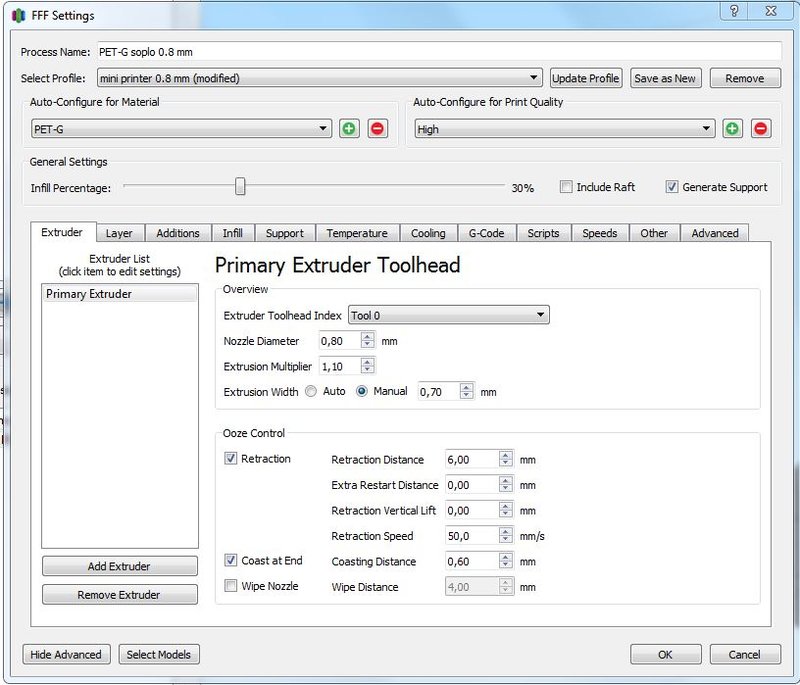Click the Extrusion Multiplier spinner arrows
Viewport: 800px width, 685px height.
(367, 366)
